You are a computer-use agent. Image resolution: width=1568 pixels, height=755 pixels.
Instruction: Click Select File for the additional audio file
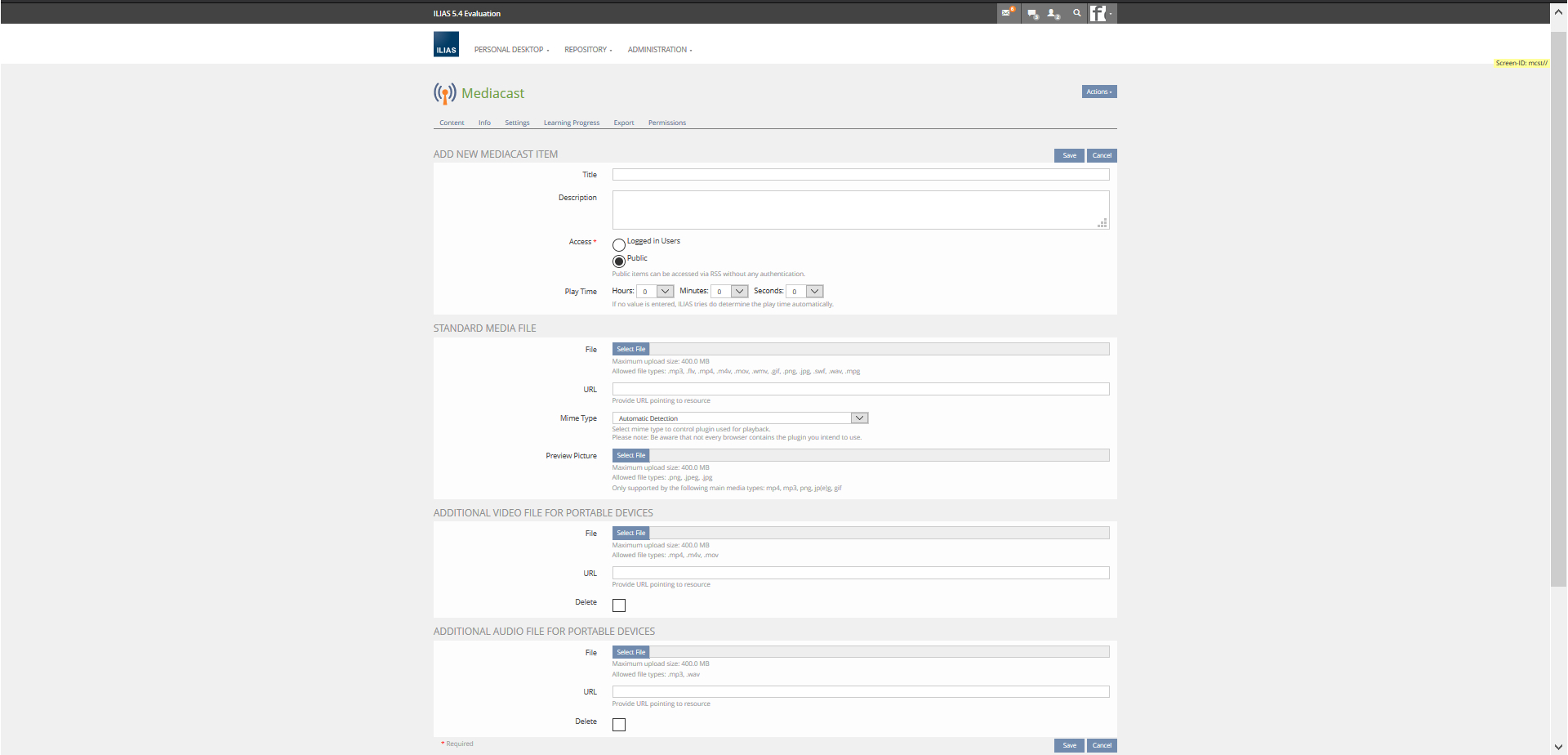pyautogui.click(x=630, y=652)
